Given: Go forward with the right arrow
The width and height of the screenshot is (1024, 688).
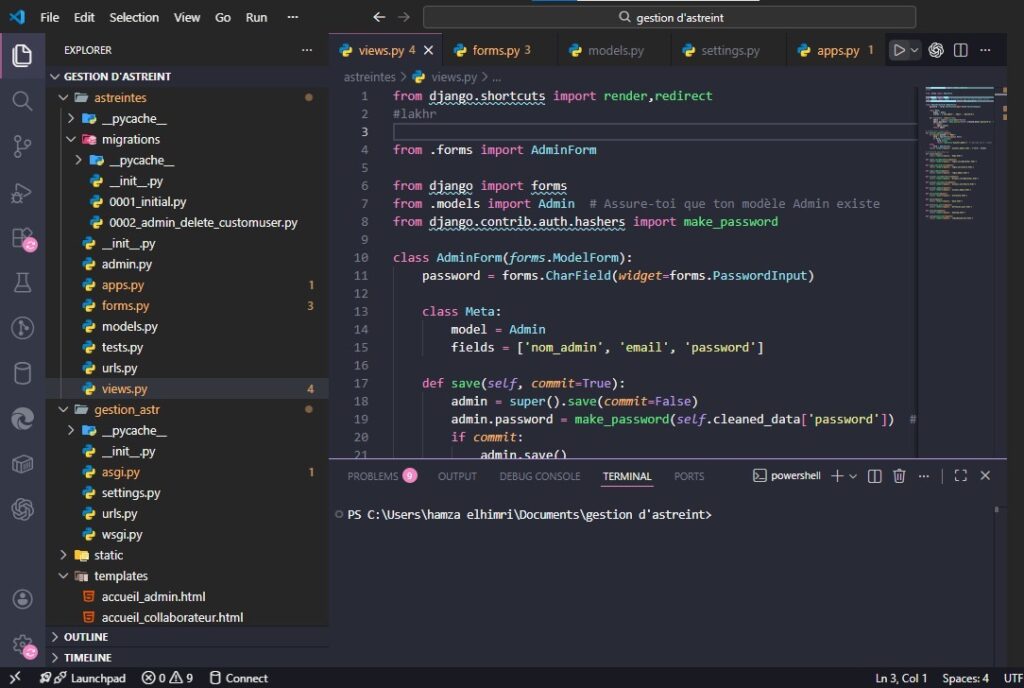Looking at the screenshot, I should click(404, 18).
